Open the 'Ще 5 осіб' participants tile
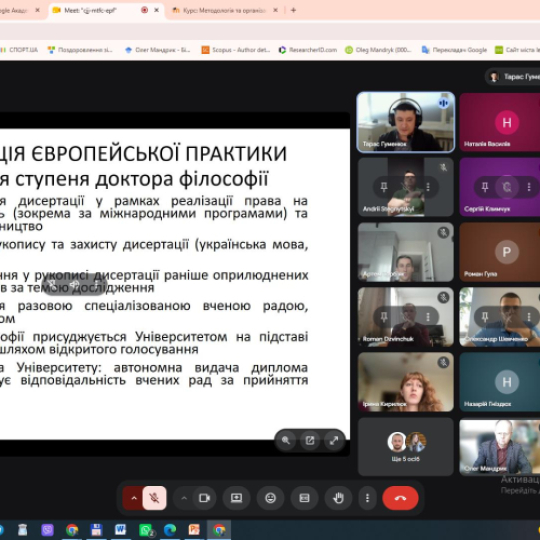Screen dimensions: 540x540 coord(406,447)
